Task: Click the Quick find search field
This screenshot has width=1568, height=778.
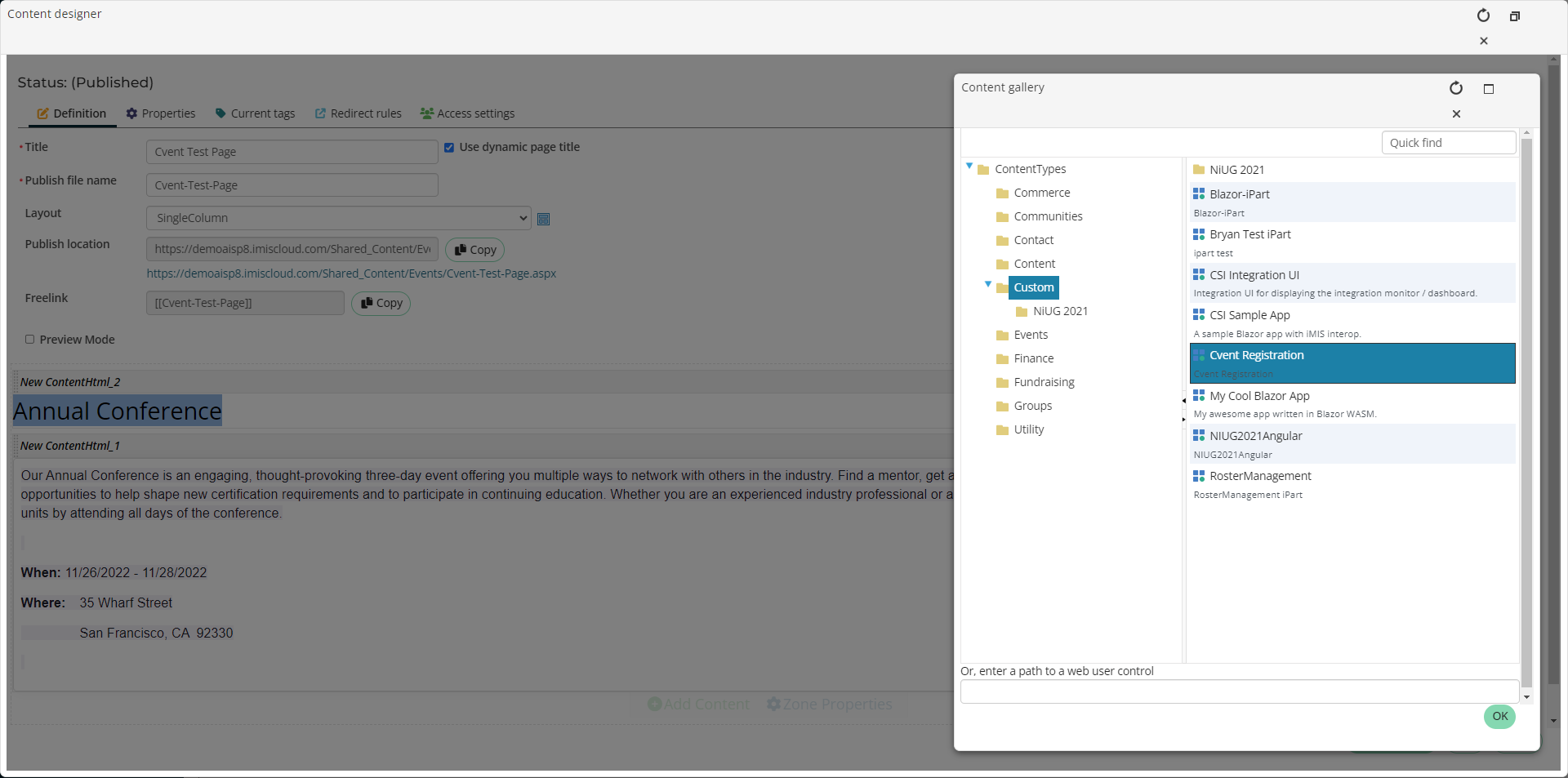Action: point(1448,143)
